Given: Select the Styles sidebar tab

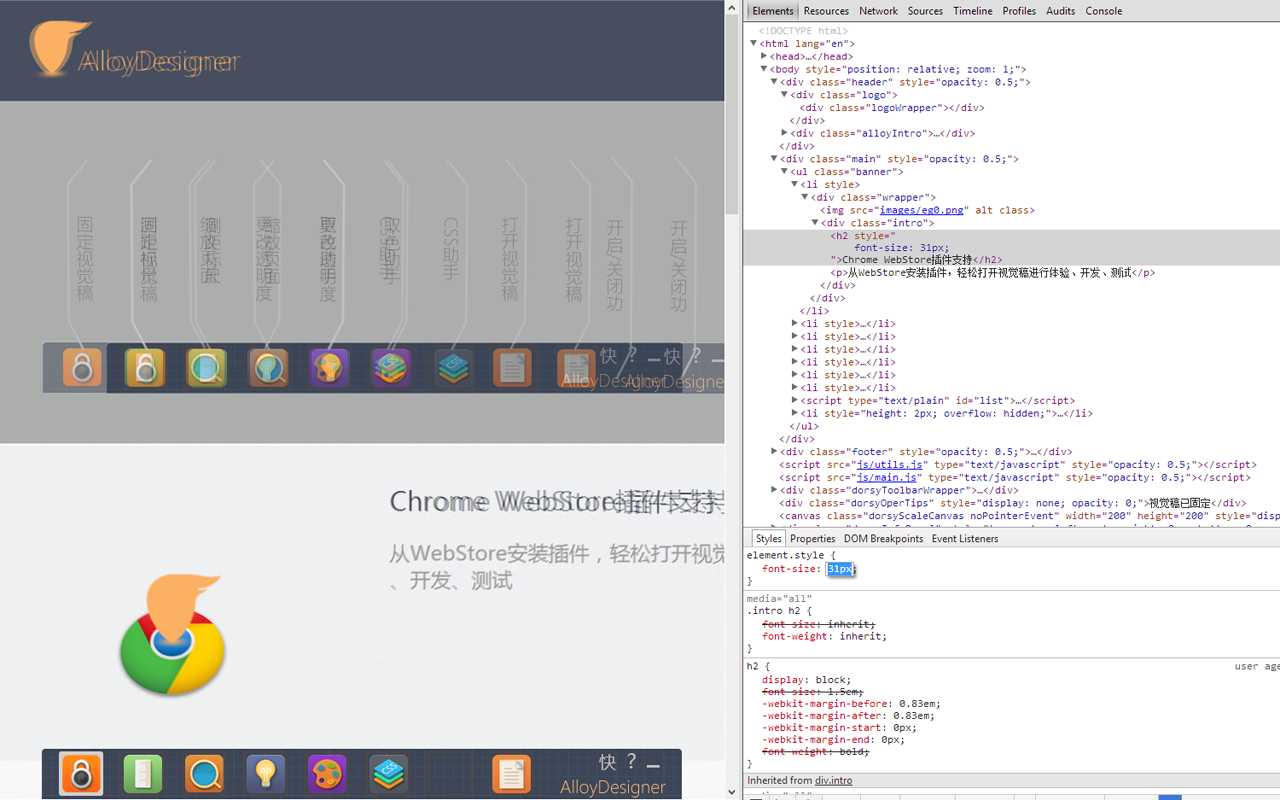Looking at the screenshot, I should click(x=768, y=539).
